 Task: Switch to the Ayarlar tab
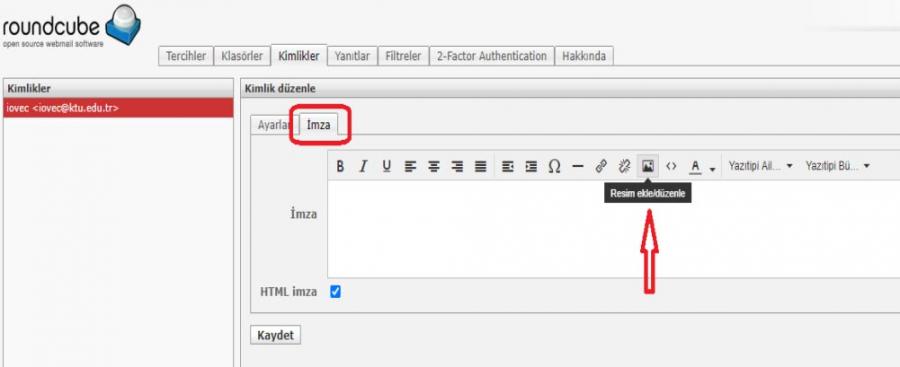[274, 125]
